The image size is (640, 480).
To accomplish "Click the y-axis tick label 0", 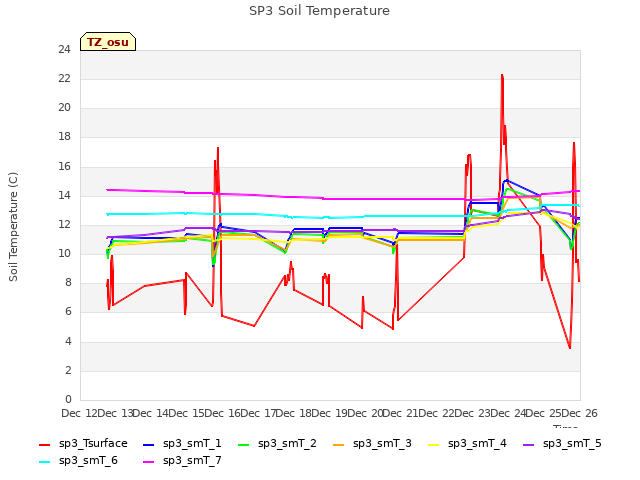I will 68,400.
